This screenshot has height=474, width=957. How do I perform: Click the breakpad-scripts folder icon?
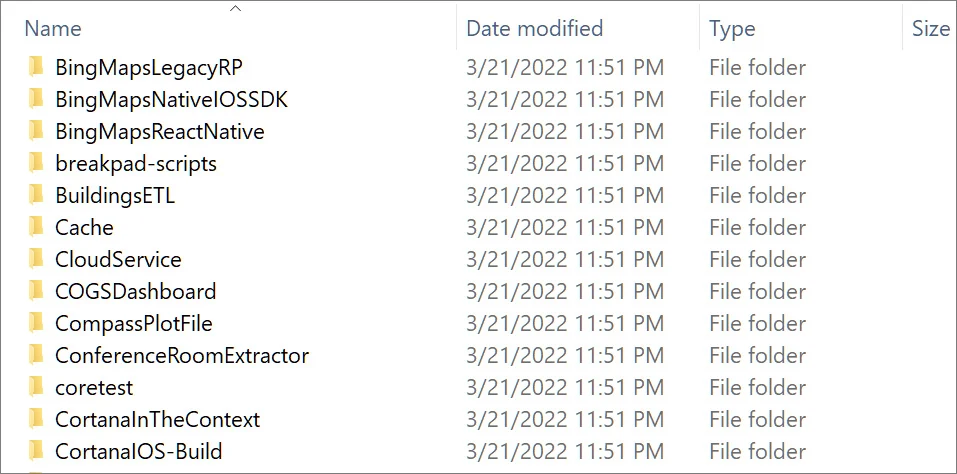(37, 164)
